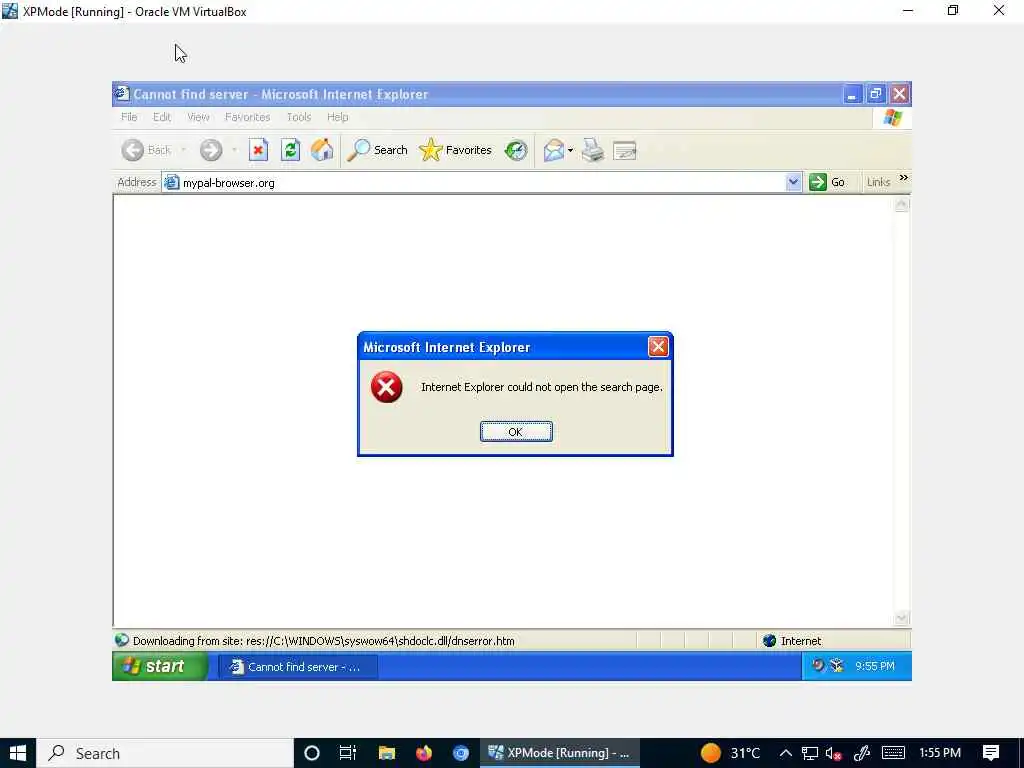Open the Tools menu

(x=299, y=117)
